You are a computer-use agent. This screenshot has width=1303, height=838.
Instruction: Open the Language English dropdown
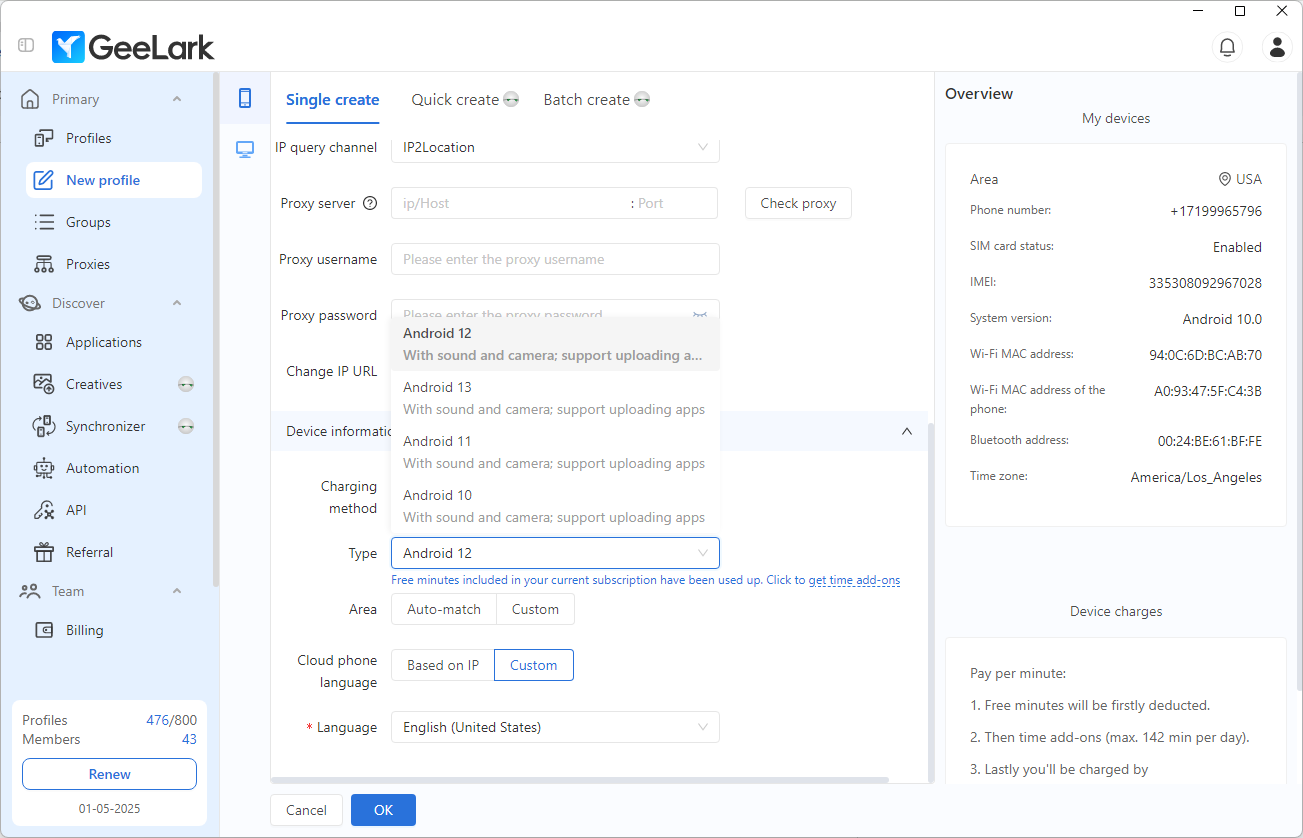(x=555, y=727)
